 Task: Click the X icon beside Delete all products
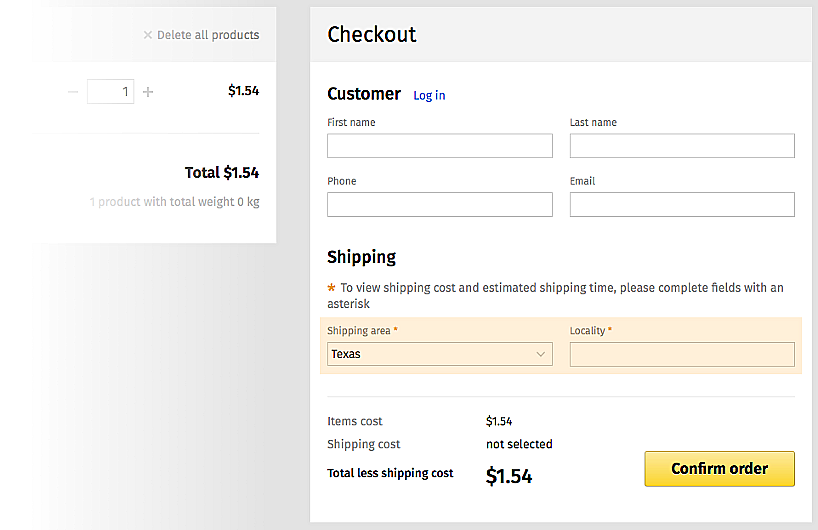point(148,35)
